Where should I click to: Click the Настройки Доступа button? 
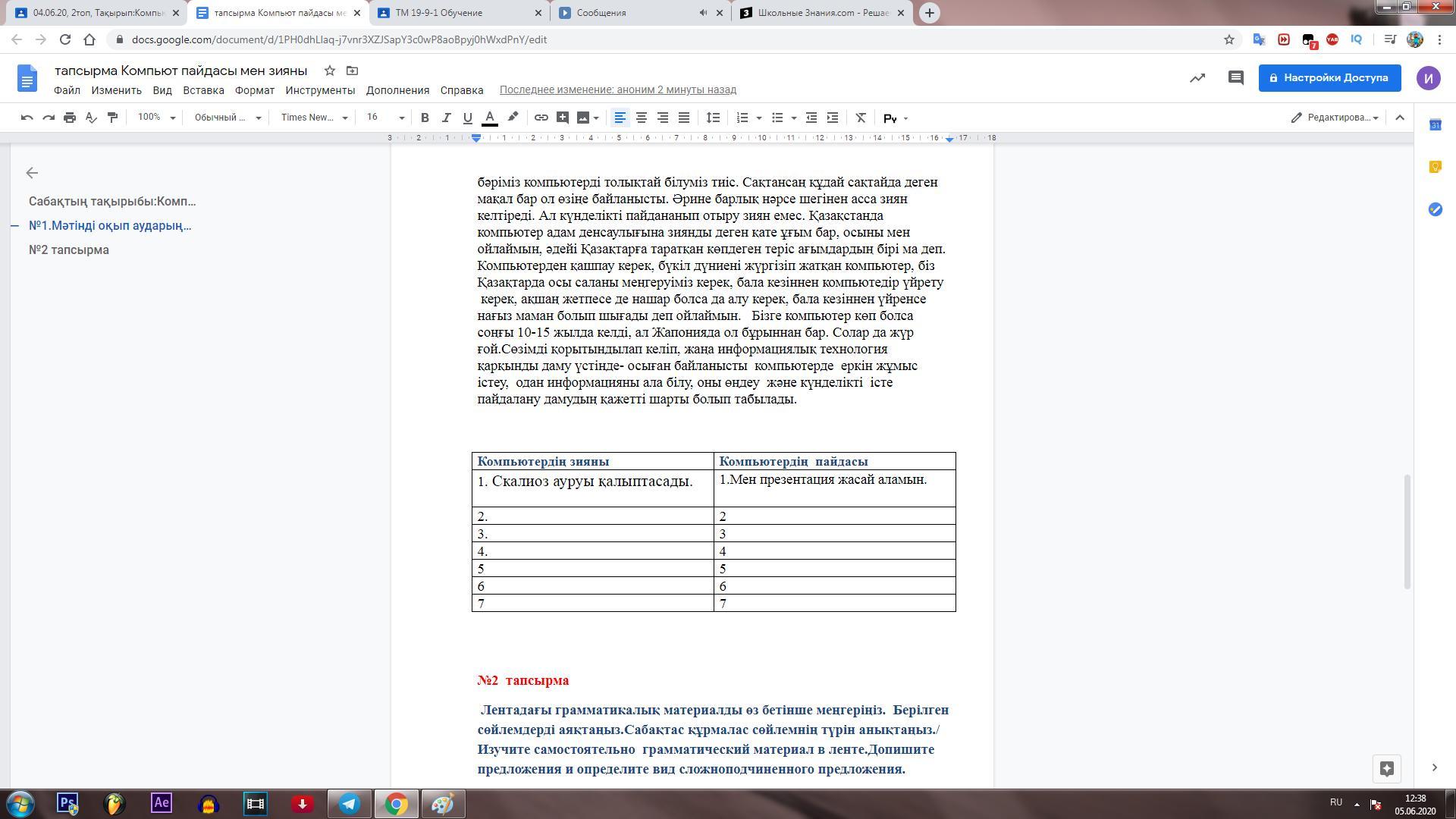pos(1329,78)
